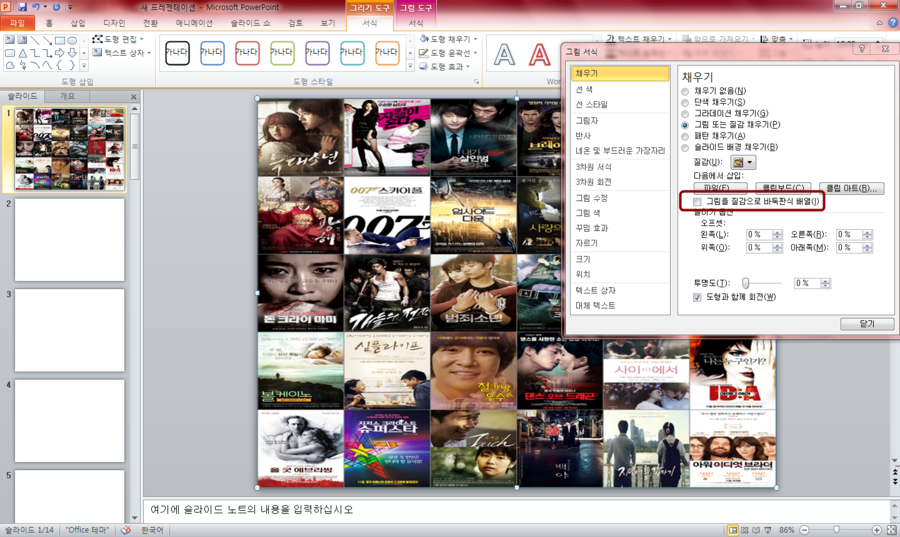Apply the purple outline shape style

(x=317, y=52)
